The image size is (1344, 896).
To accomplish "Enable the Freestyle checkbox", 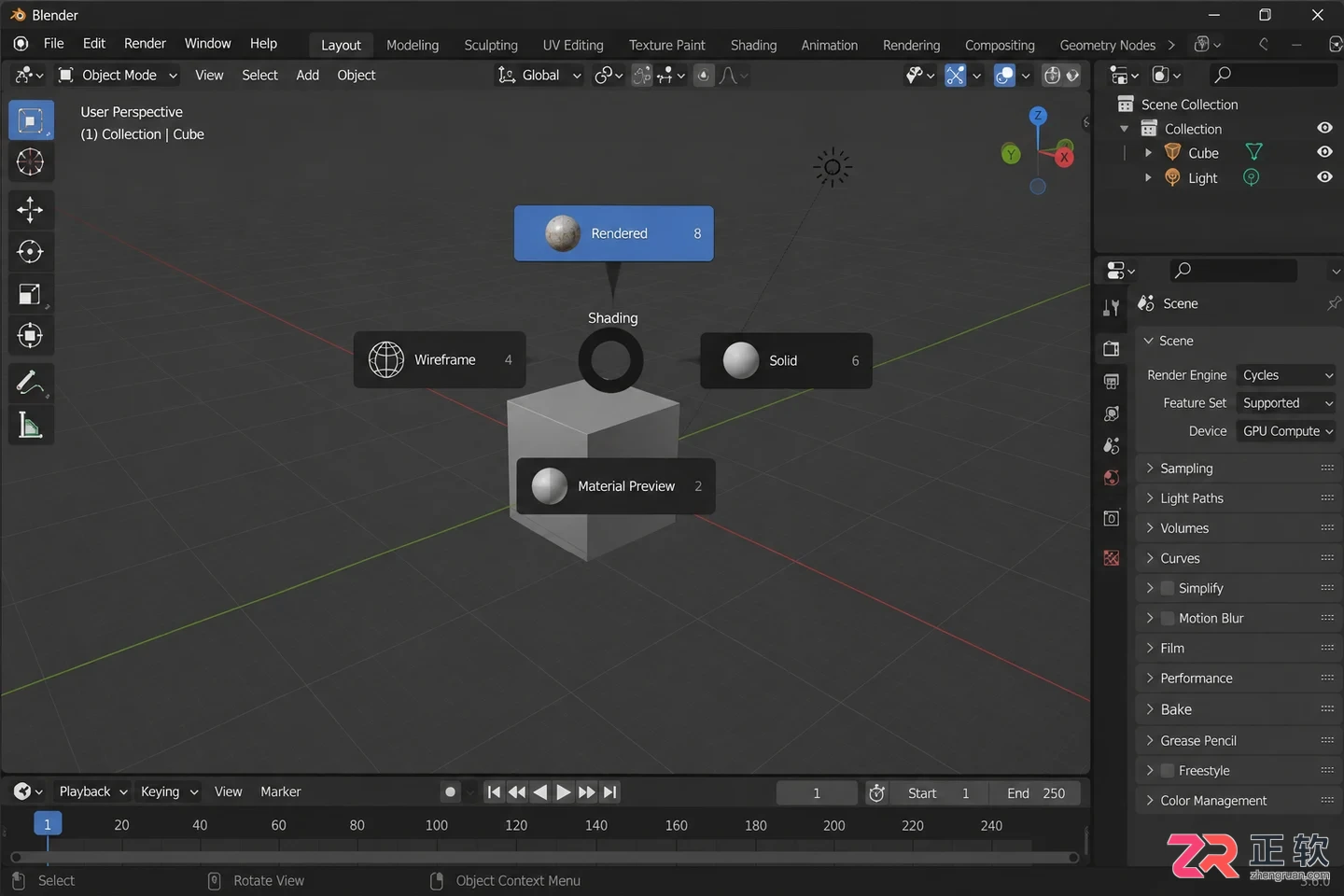I will tap(1167, 771).
